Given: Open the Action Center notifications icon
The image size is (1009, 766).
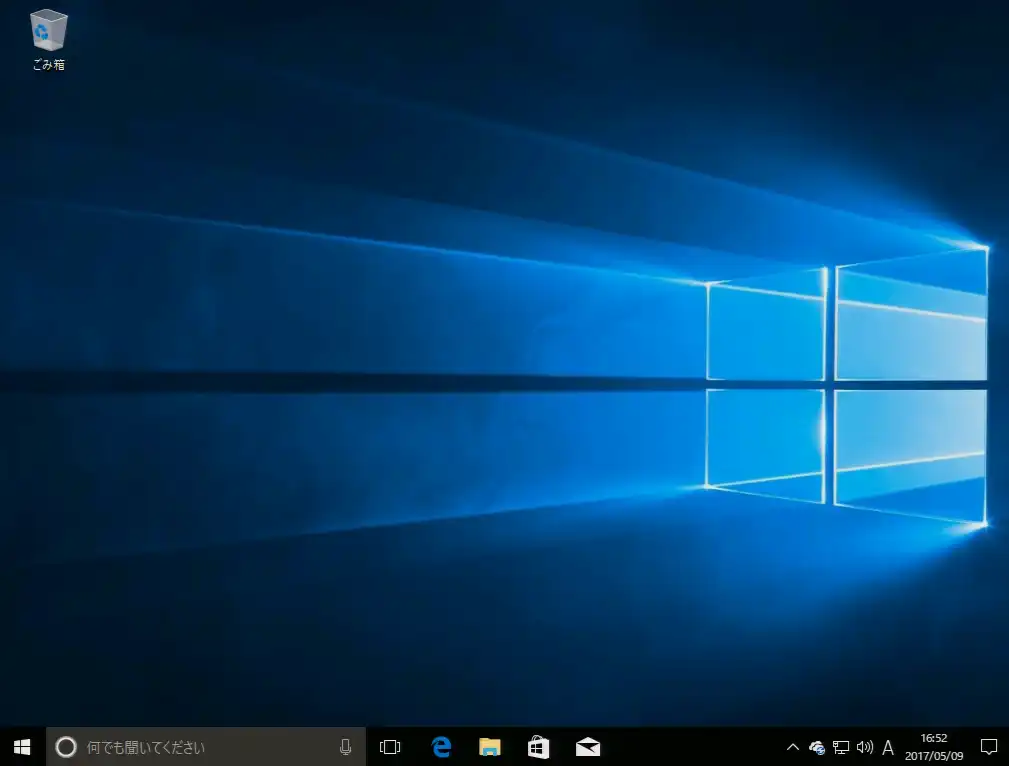Looking at the screenshot, I should click(988, 747).
